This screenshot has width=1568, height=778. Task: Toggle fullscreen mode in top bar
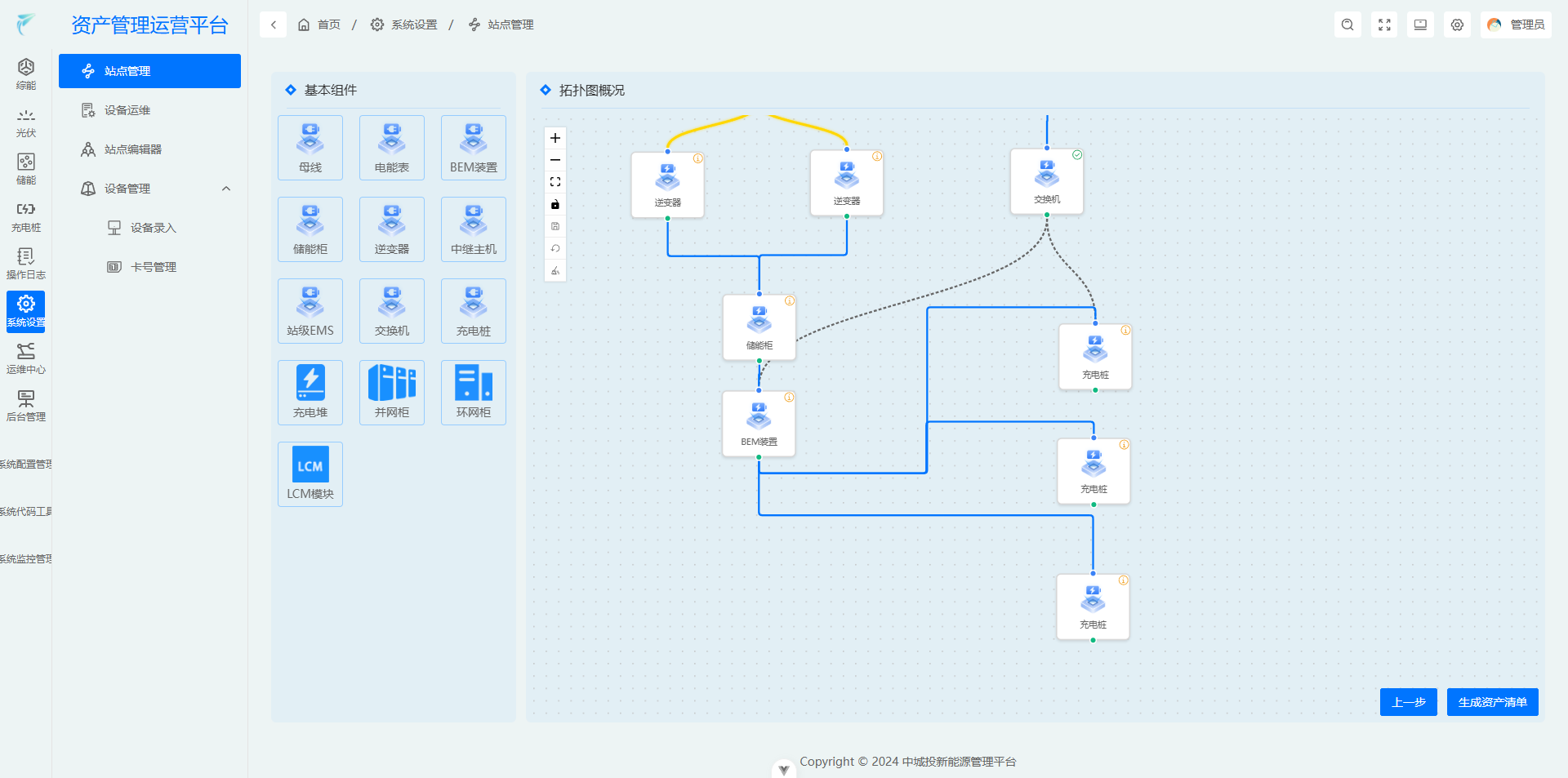(x=1384, y=24)
